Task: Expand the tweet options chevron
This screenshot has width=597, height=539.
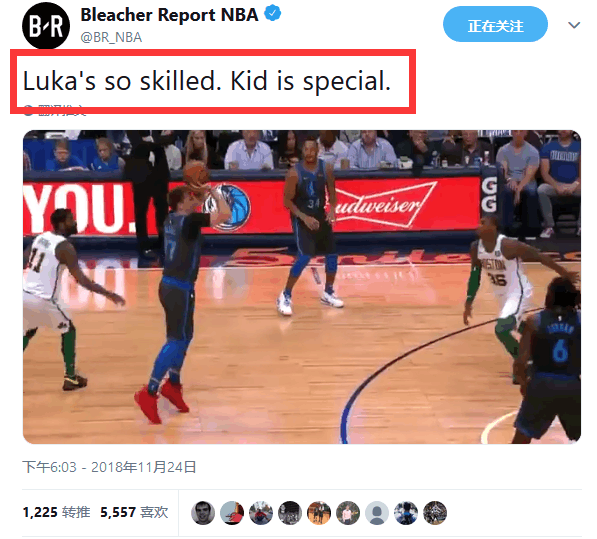Action: tap(574, 25)
